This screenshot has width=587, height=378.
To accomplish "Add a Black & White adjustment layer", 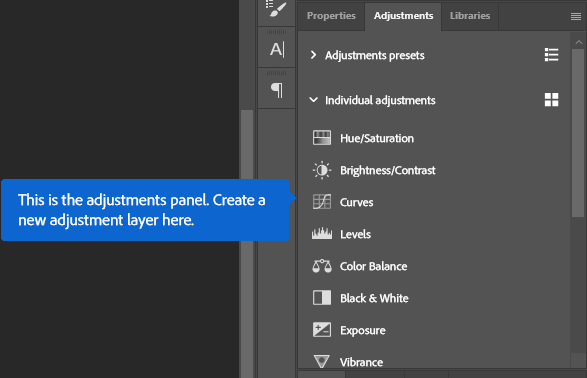I will (374, 298).
